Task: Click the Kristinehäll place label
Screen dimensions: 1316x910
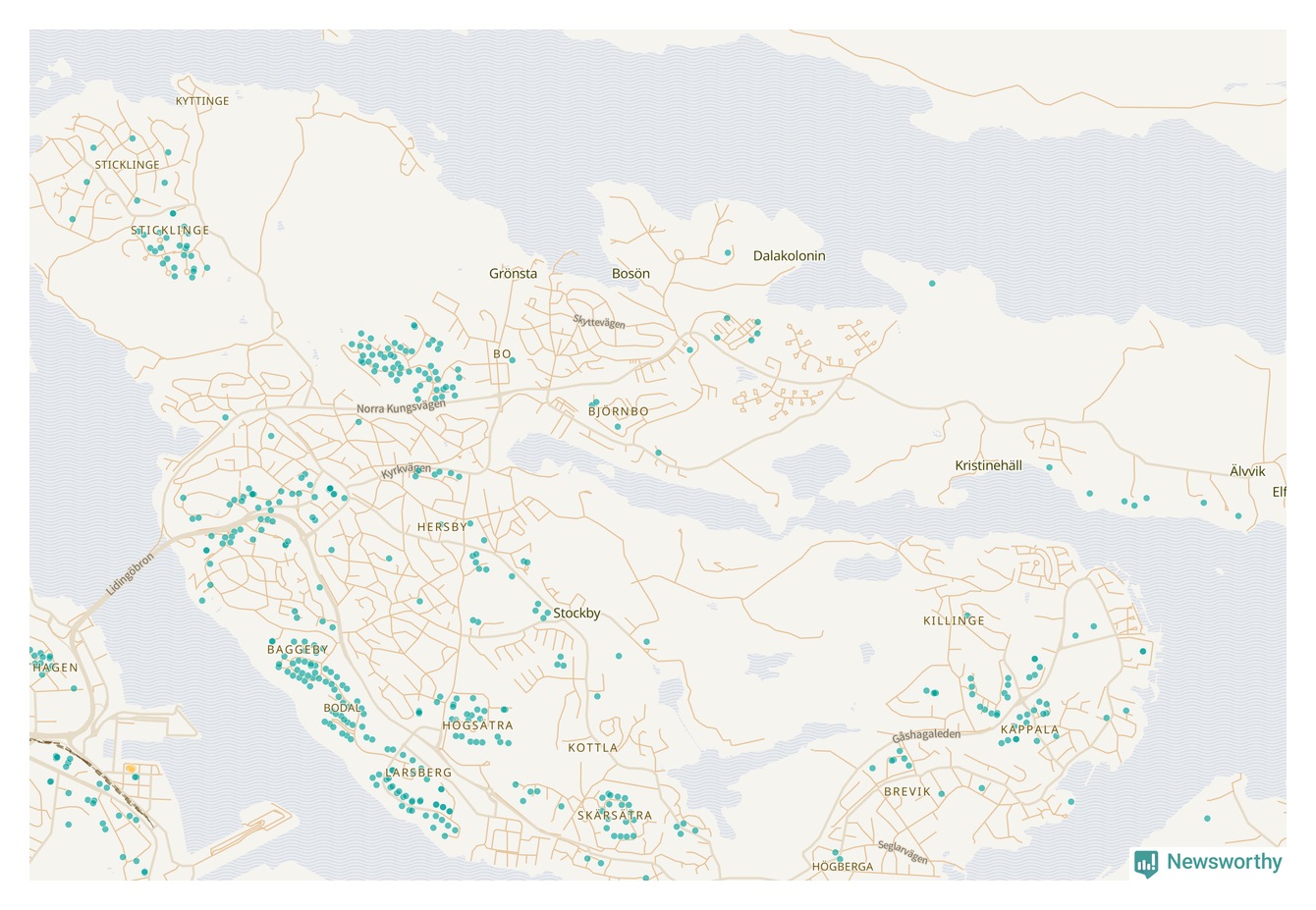Action: point(988,465)
